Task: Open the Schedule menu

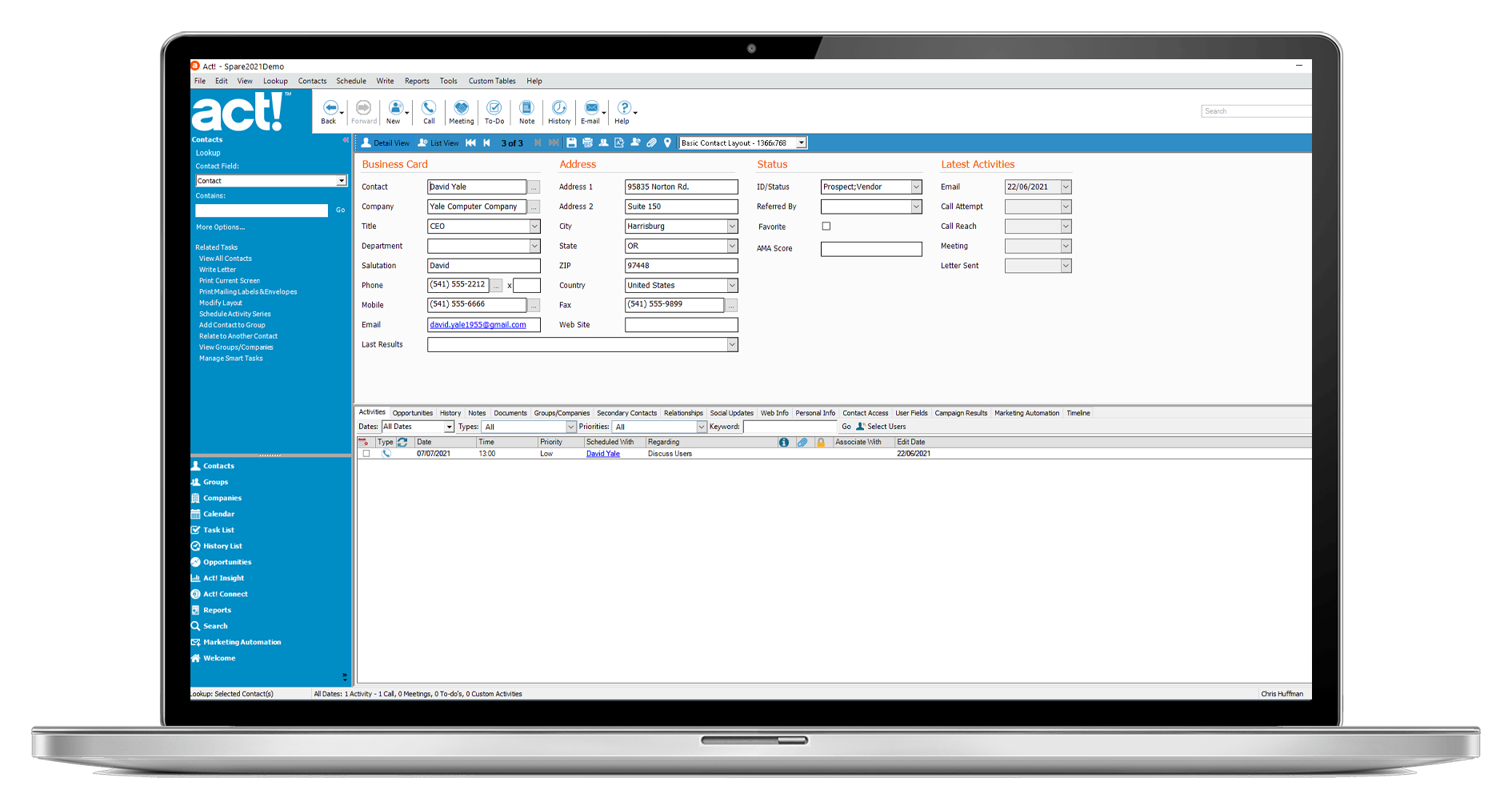Action: 351,81
